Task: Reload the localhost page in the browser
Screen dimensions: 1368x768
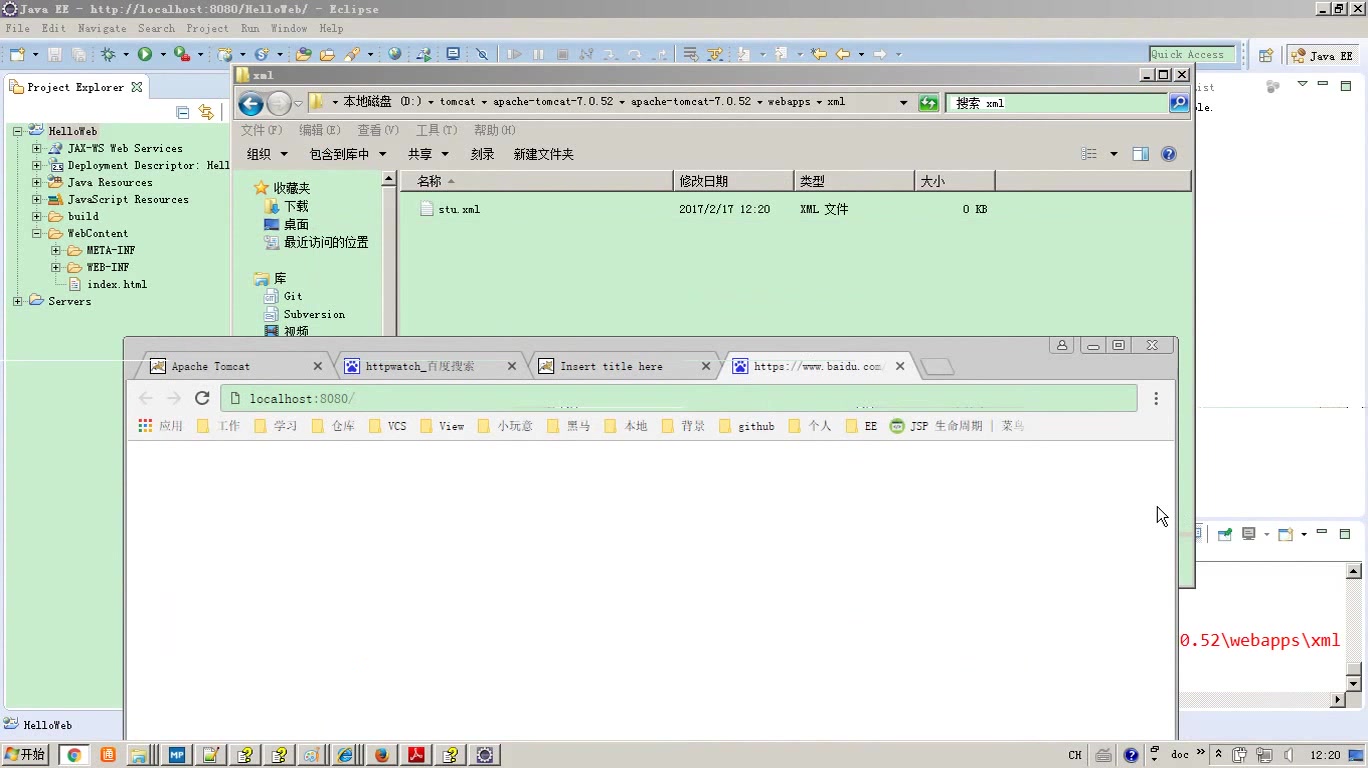Action: 202,397
